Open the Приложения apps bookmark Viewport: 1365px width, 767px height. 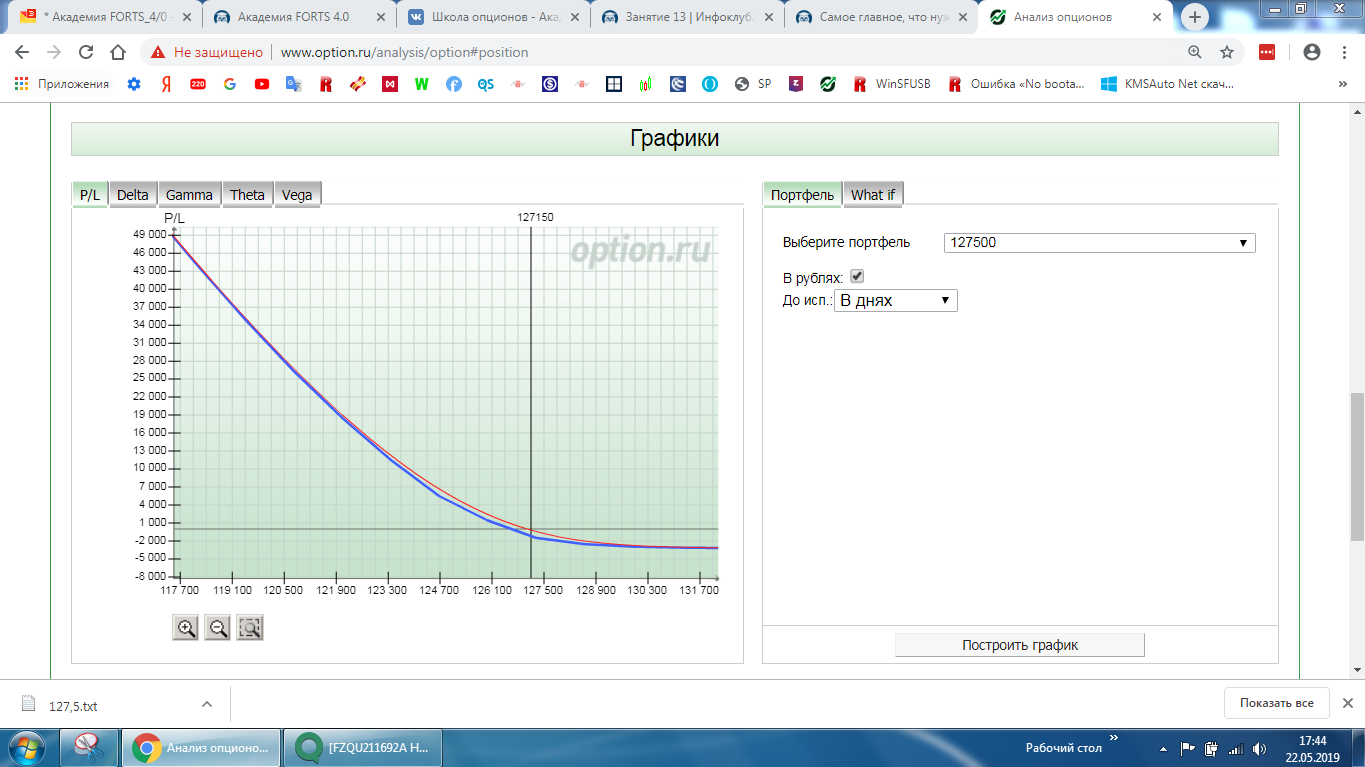pyautogui.click(x=62, y=84)
